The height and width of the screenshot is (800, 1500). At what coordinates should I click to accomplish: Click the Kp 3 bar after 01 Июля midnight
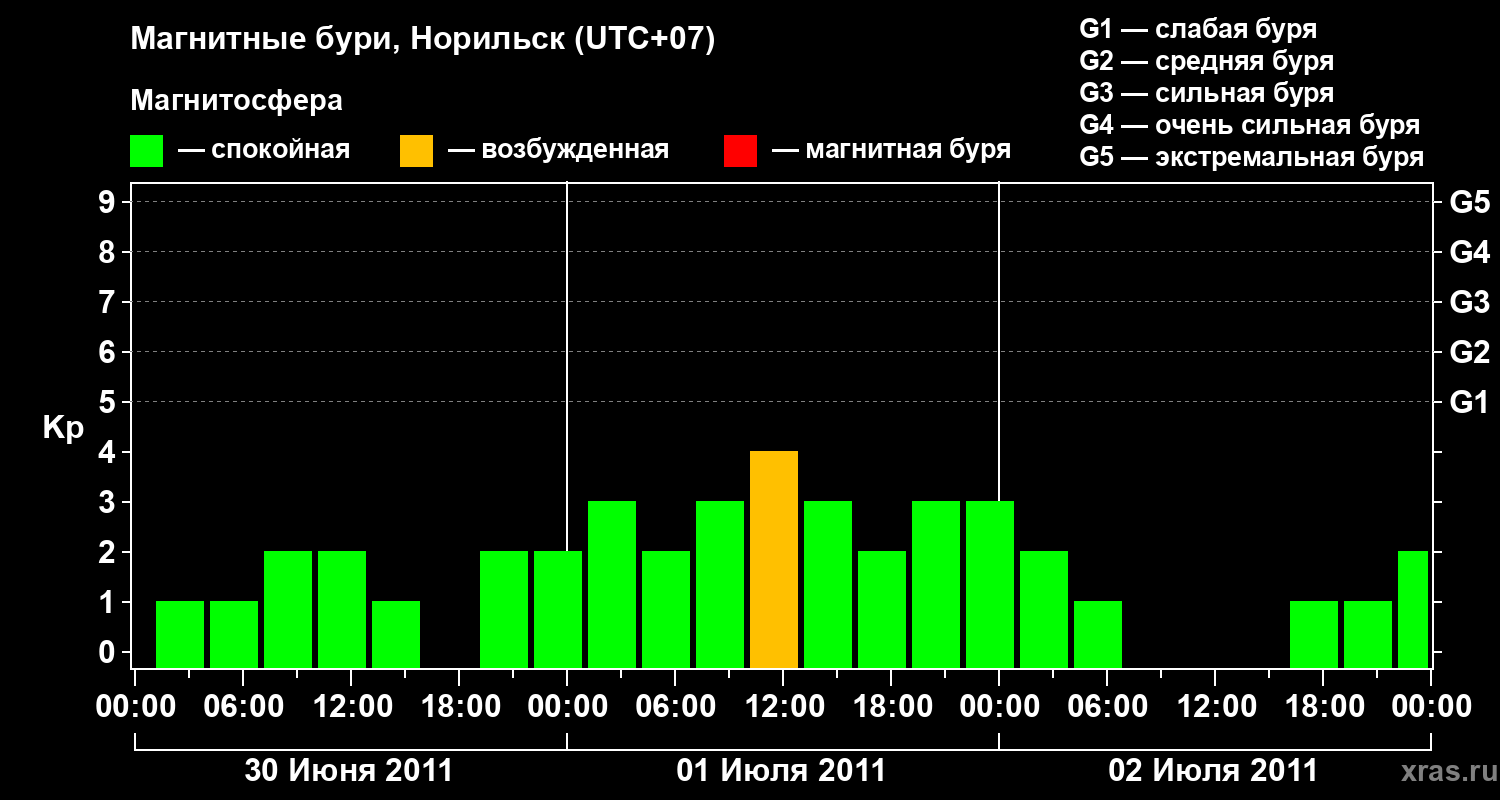click(612, 585)
